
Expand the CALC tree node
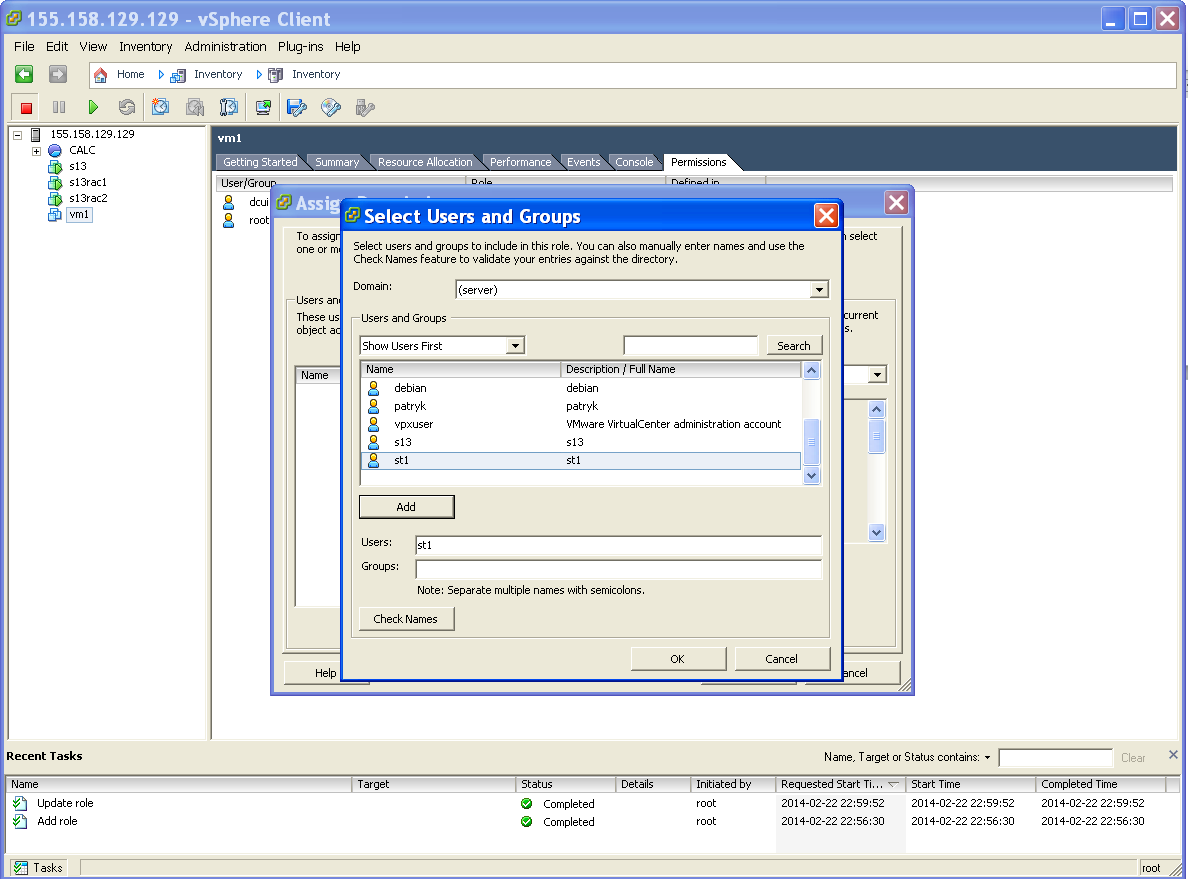click(36, 151)
